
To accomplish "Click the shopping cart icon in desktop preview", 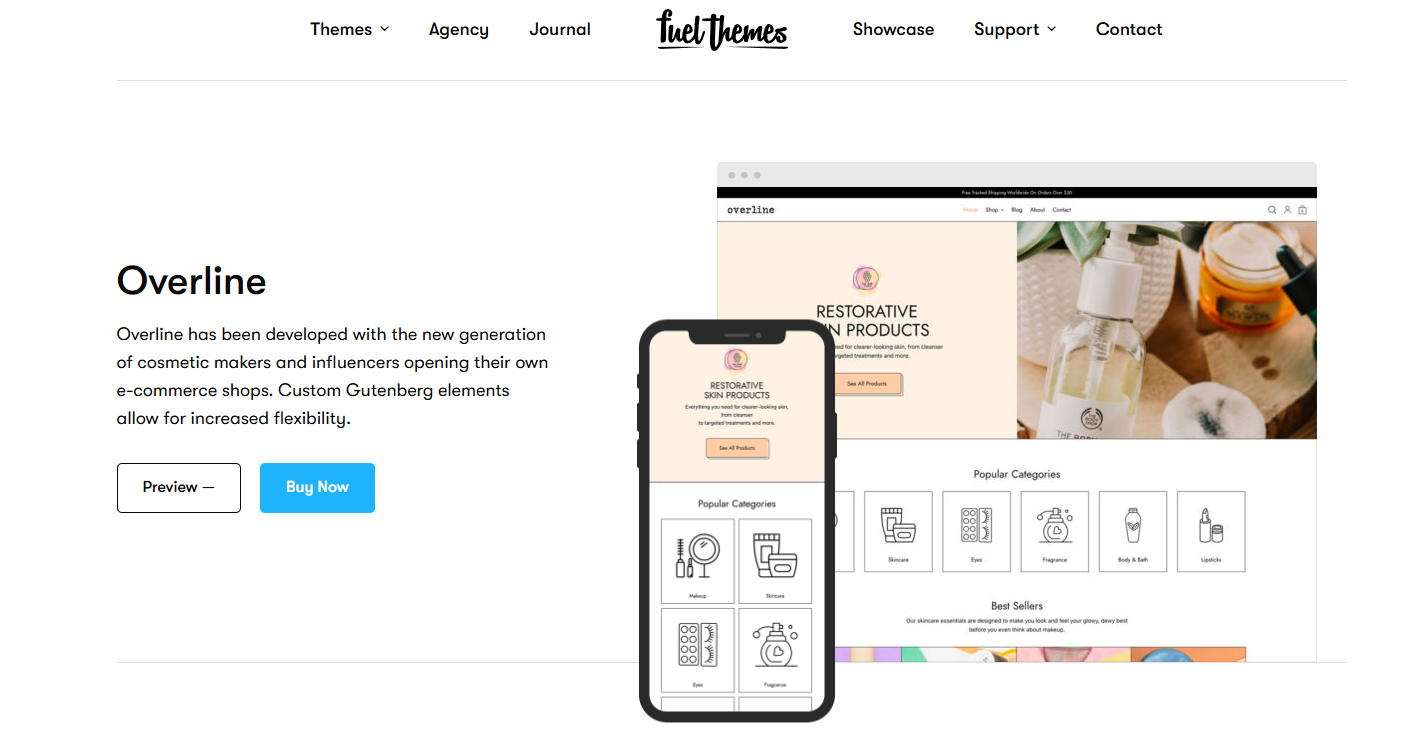I will [x=1302, y=210].
